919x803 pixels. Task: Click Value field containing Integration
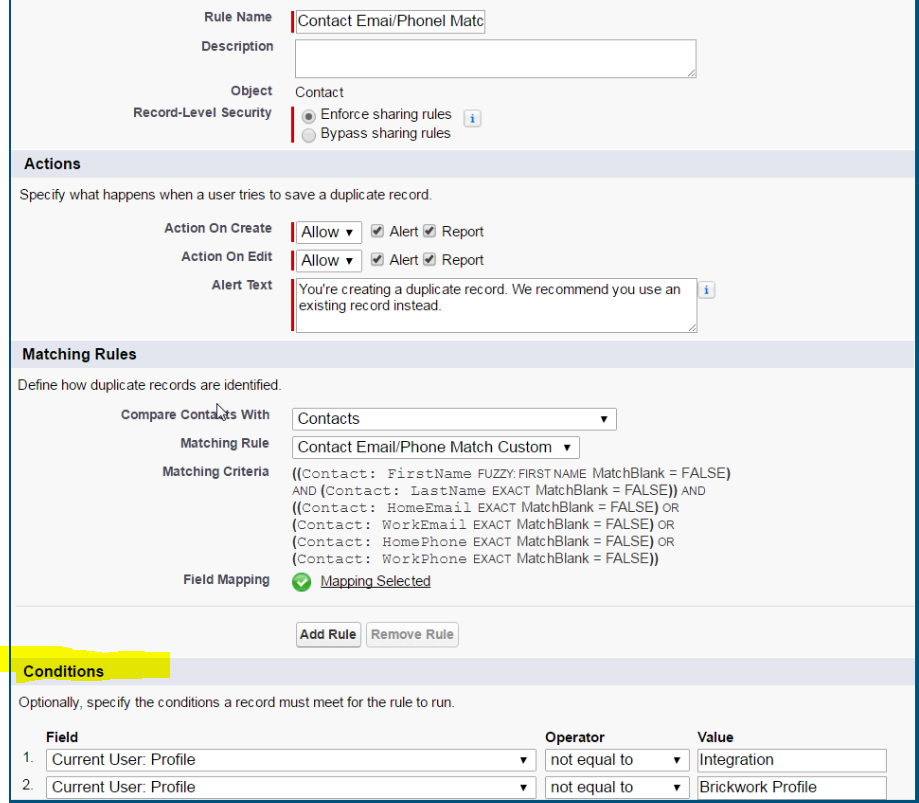click(x=792, y=760)
